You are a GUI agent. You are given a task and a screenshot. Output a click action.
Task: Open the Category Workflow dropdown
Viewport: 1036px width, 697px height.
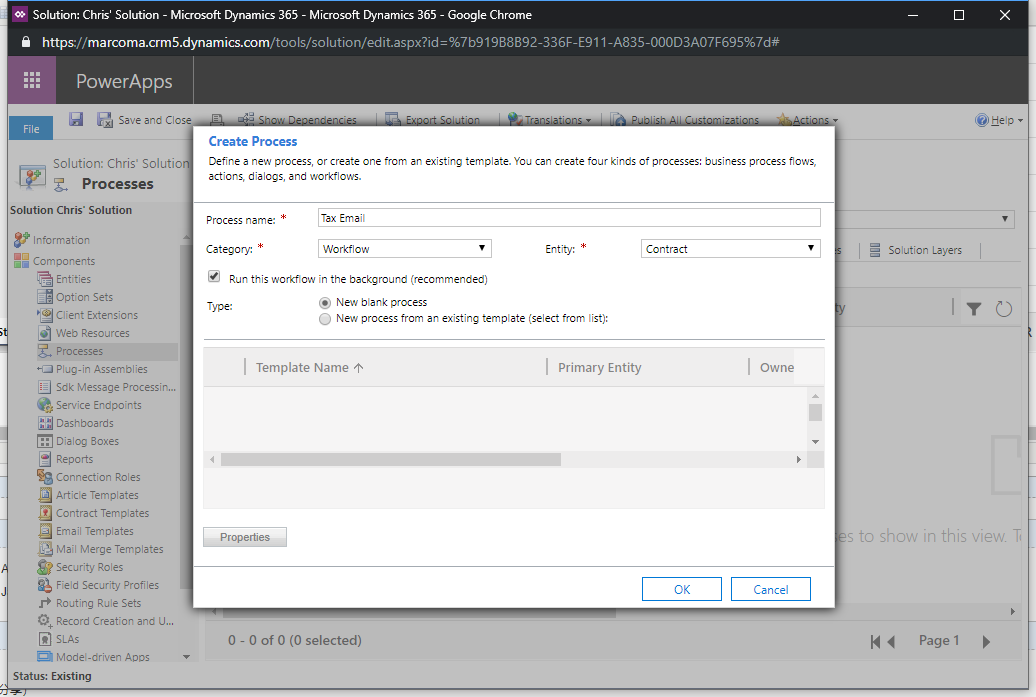[x=404, y=248]
